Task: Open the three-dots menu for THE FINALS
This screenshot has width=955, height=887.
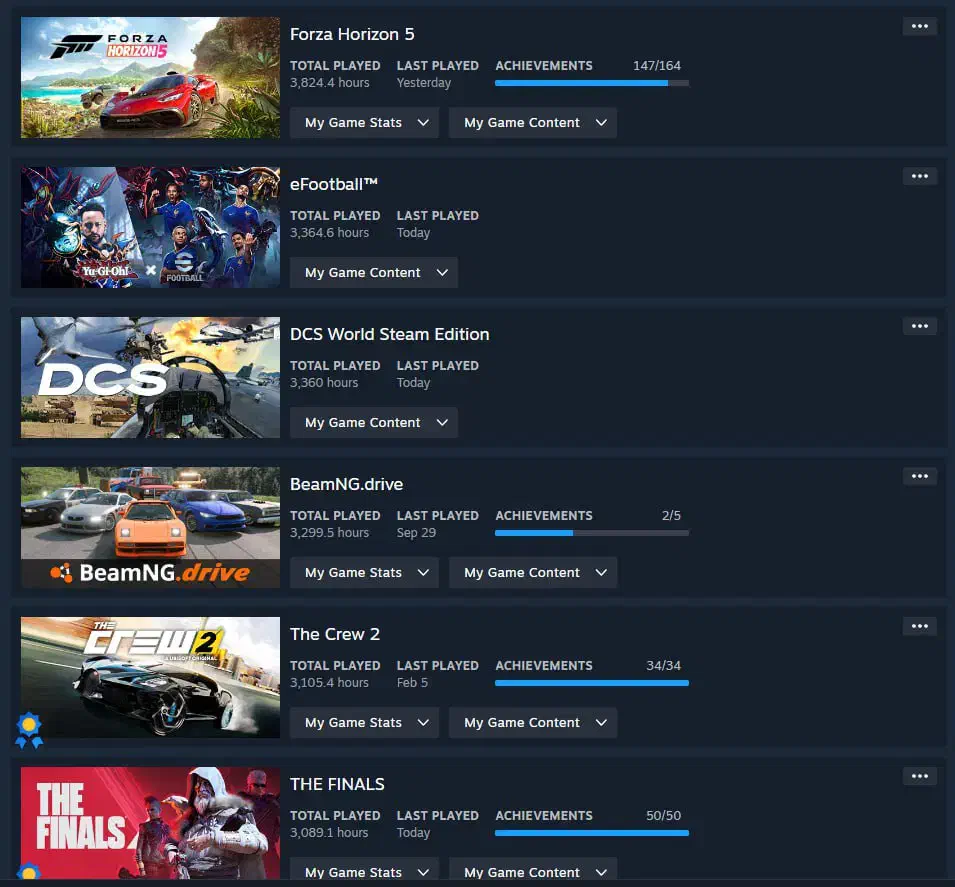Action: point(920,776)
